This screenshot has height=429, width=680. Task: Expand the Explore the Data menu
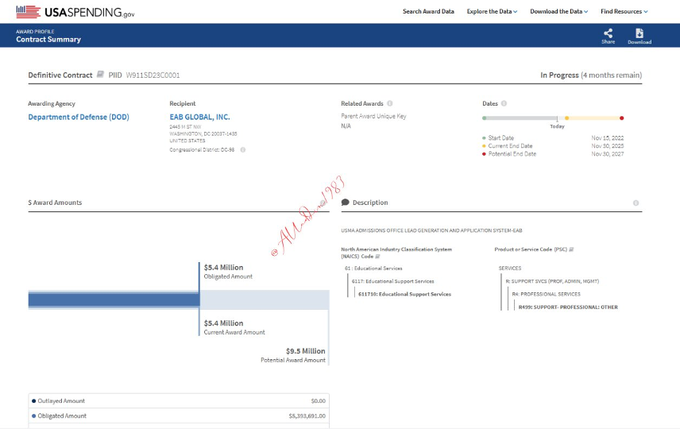[x=492, y=11]
